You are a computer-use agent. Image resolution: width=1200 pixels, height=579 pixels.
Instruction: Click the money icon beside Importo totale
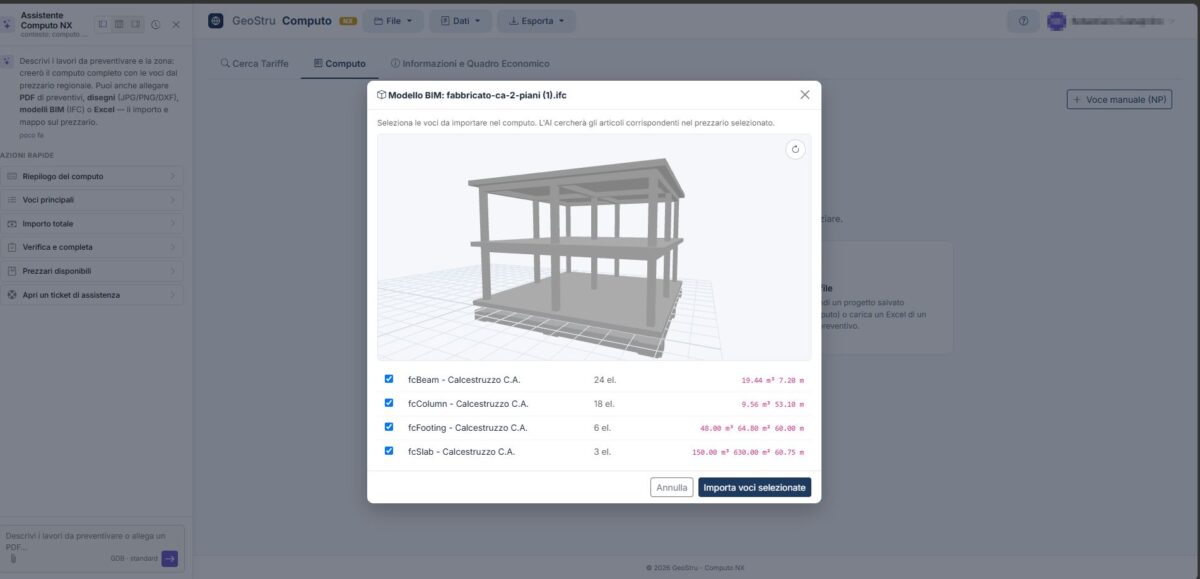[12, 224]
